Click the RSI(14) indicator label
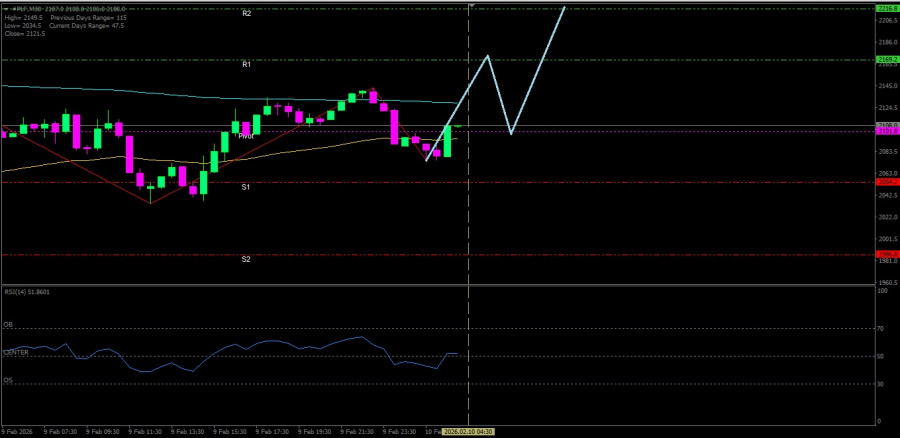 point(26,292)
